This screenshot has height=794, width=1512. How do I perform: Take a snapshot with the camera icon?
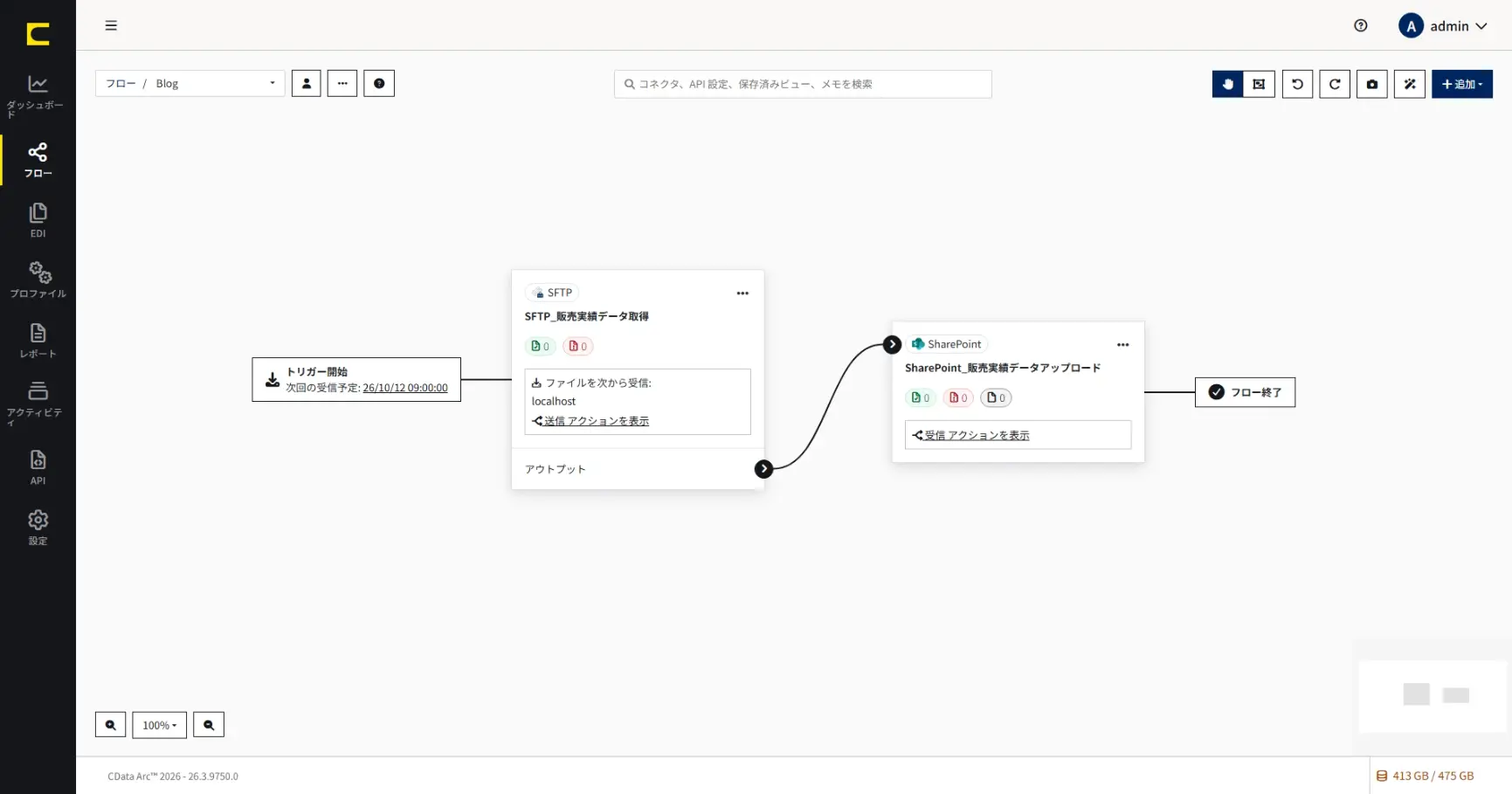coord(1372,84)
